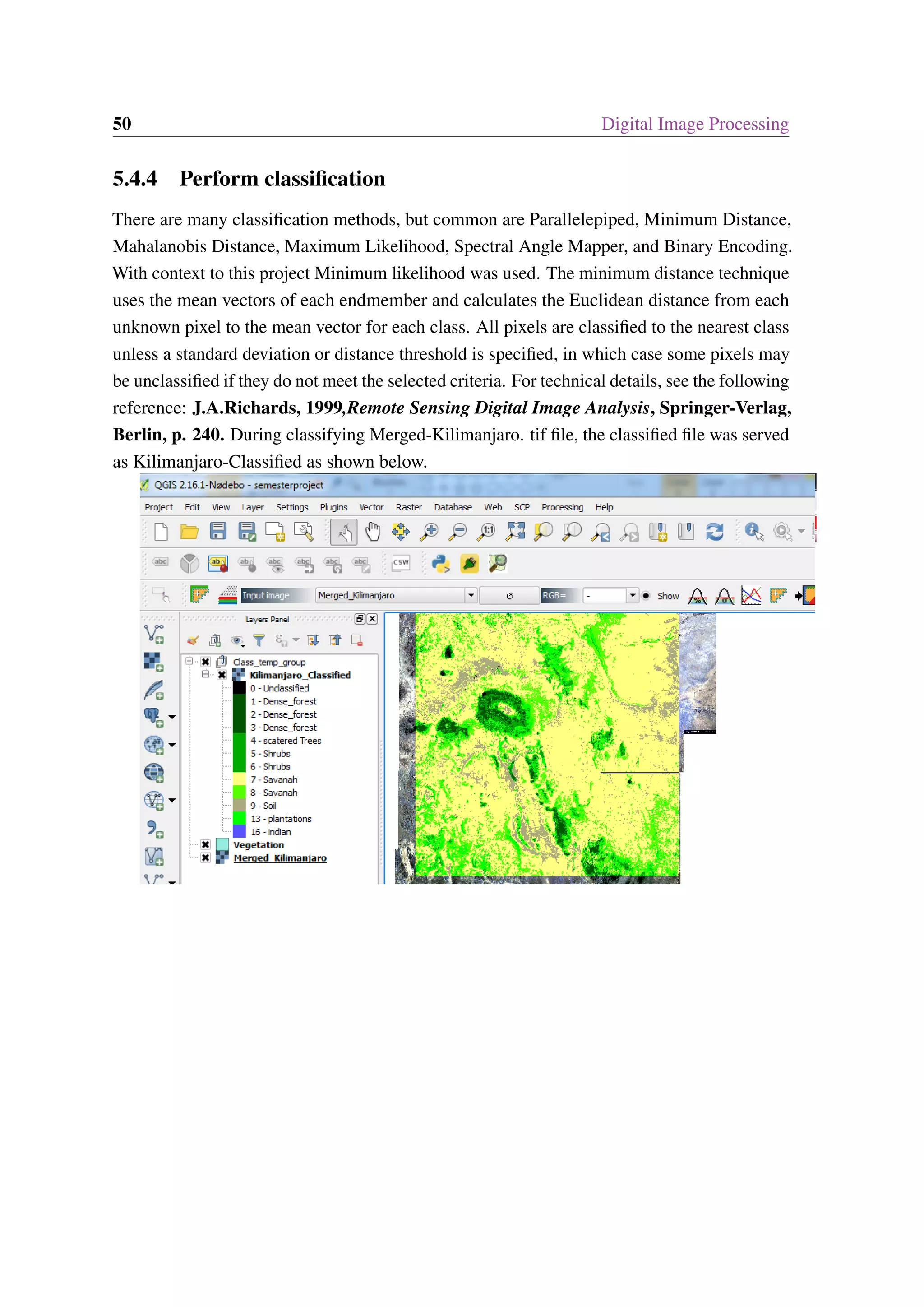Toggle visibility of Kilimanjaro_Classified layer
The image size is (924, 1307).
pos(222,675)
